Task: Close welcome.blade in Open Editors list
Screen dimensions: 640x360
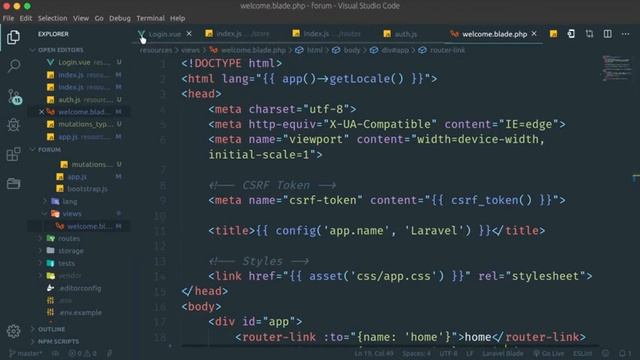Action: point(41,112)
